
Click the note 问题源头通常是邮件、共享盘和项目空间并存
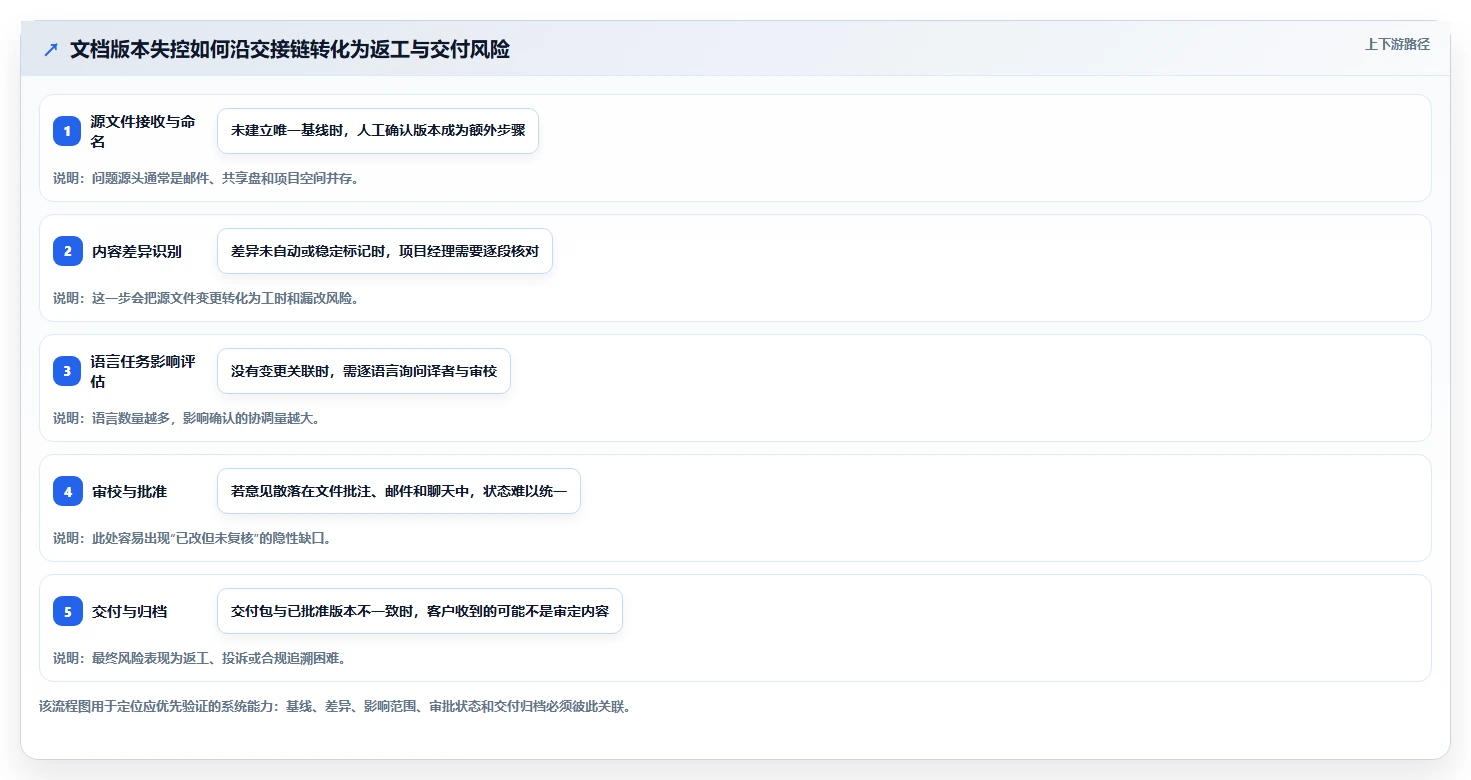coord(206,178)
